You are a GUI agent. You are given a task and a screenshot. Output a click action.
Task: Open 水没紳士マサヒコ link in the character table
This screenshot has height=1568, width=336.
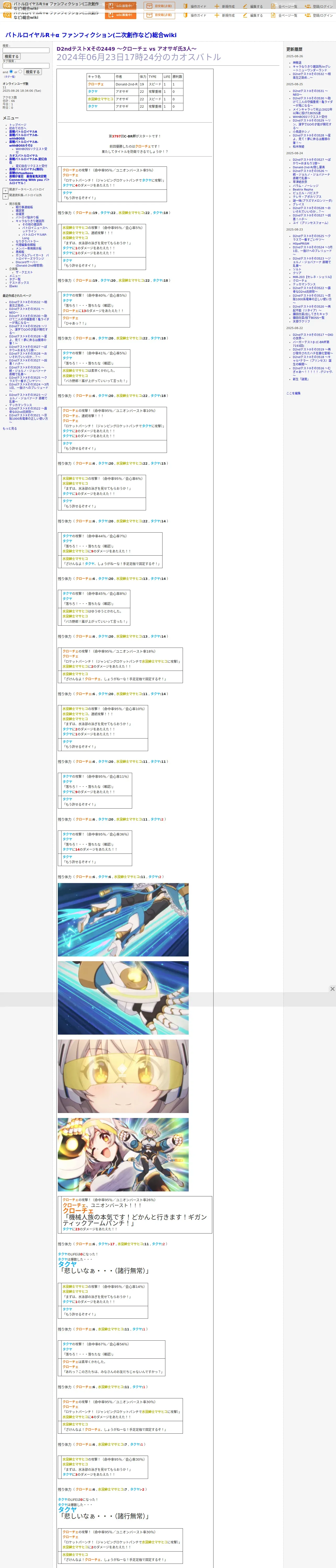pyautogui.click(x=101, y=99)
